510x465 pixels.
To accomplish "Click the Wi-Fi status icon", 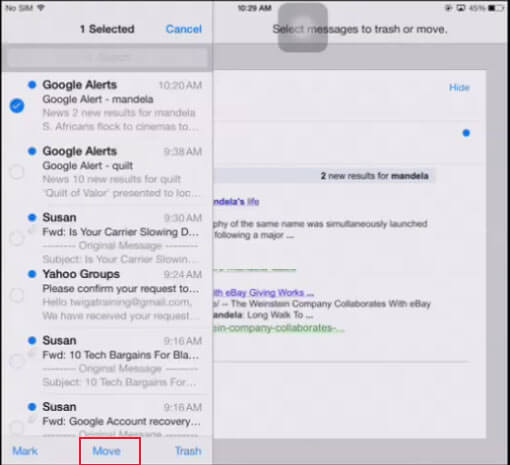I will coord(41,7).
